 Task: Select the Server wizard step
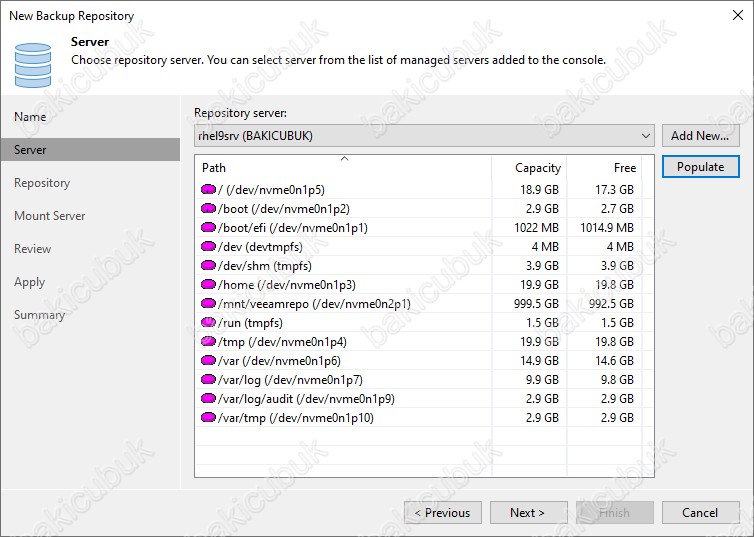pyautogui.click(x=90, y=150)
